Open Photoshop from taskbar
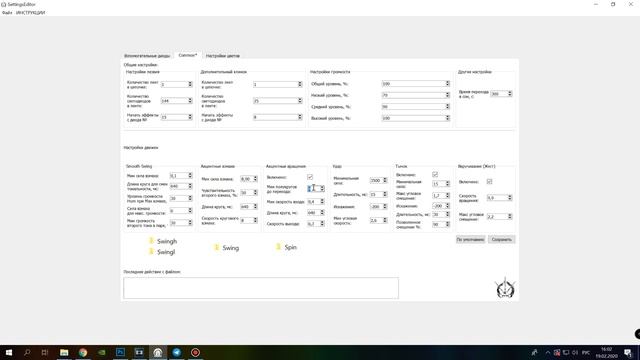This screenshot has height=360, width=640. [x=120, y=352]
